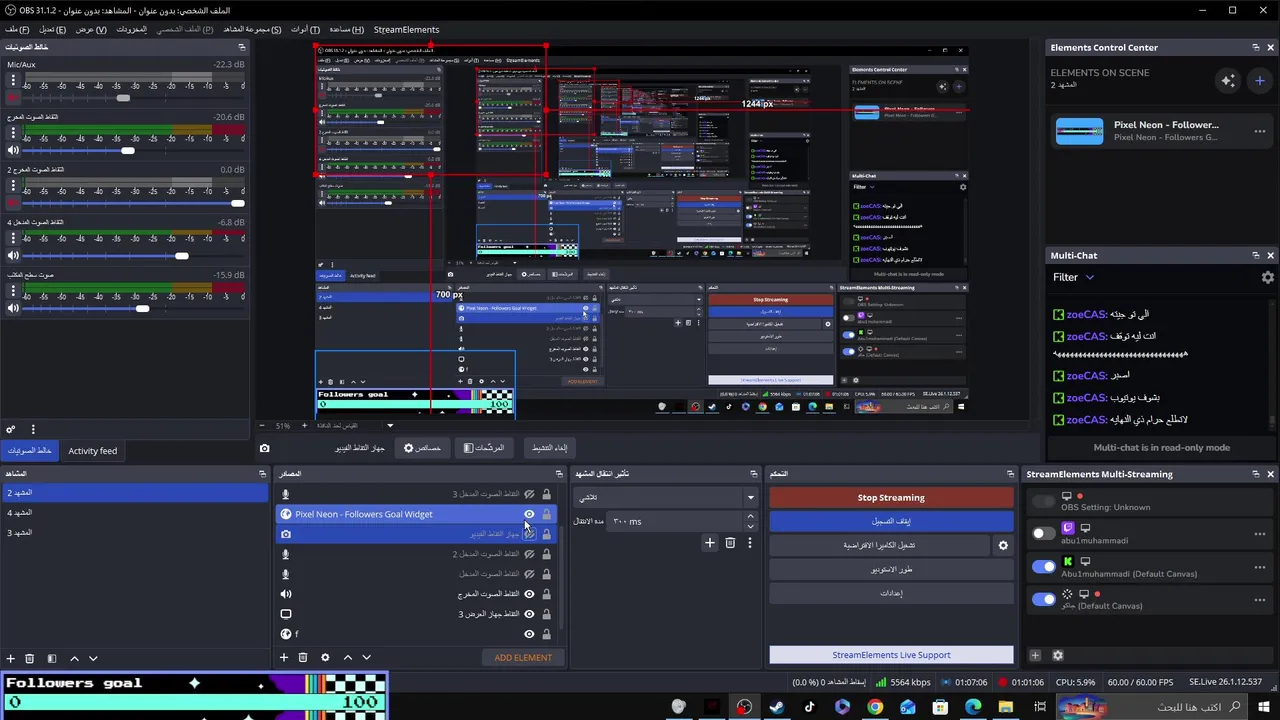Open the StreamElements menu
Image resolution: width=1280 pixels, height=720 pixels.
tap(406, 29)
